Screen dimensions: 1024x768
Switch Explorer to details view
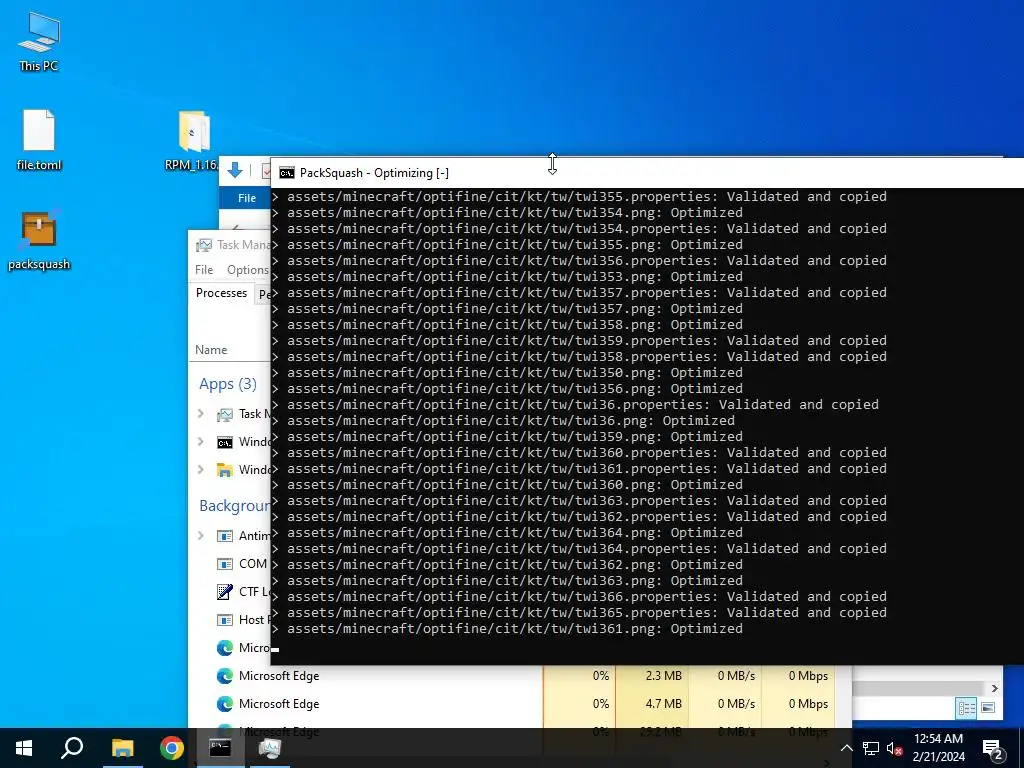pyautogui.click(x=967, y=708)
